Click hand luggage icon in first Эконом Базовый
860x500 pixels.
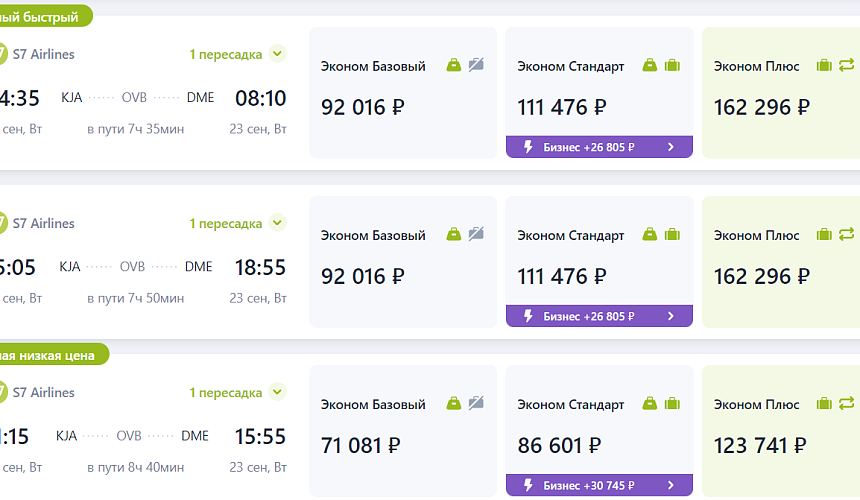click(x=454, y=66)
